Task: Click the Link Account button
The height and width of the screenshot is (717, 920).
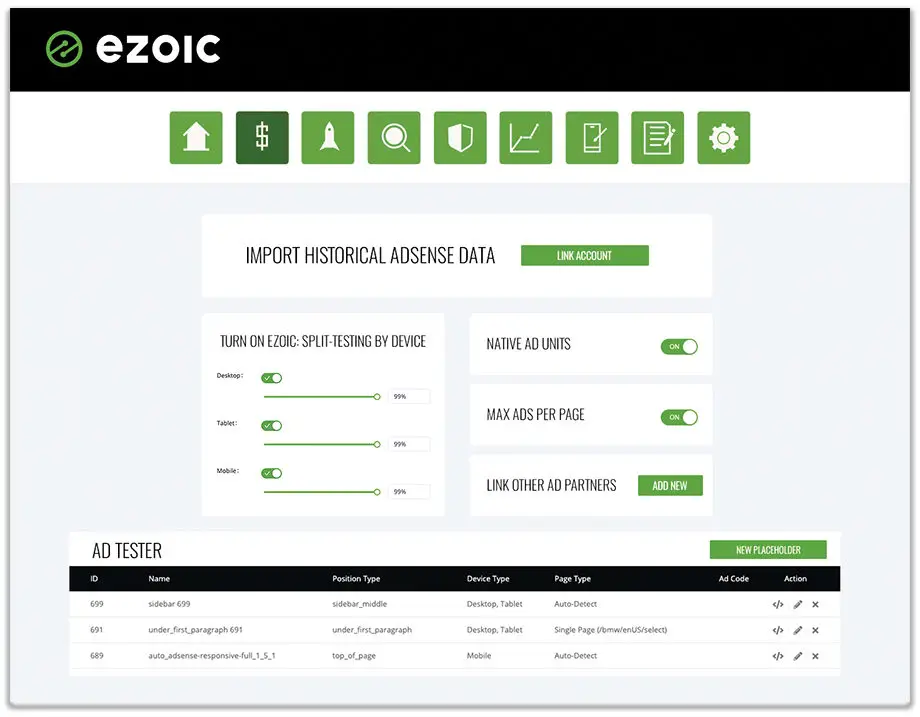Action: (584, 255)
